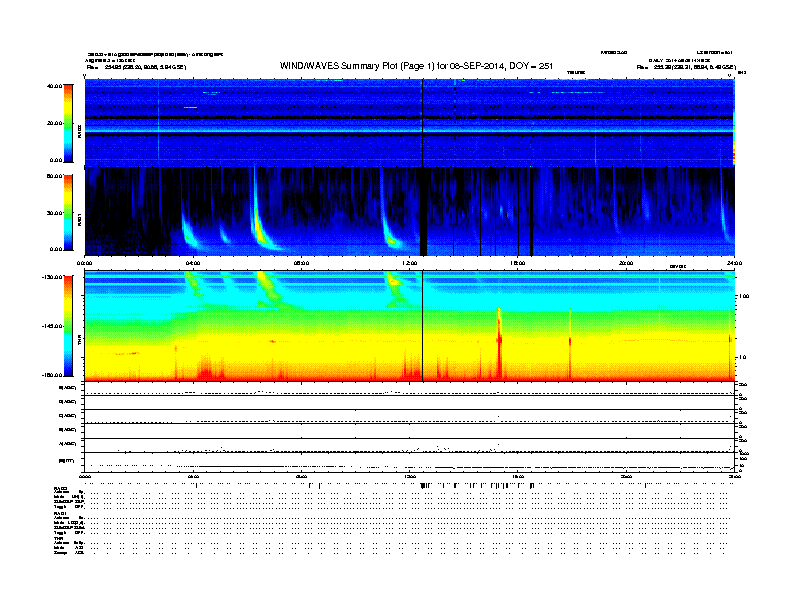The width and height of the screenshot is (792, 612).
Task: Select the 60.00 label on RAD1 scale
Action: (x=54, y=176)
